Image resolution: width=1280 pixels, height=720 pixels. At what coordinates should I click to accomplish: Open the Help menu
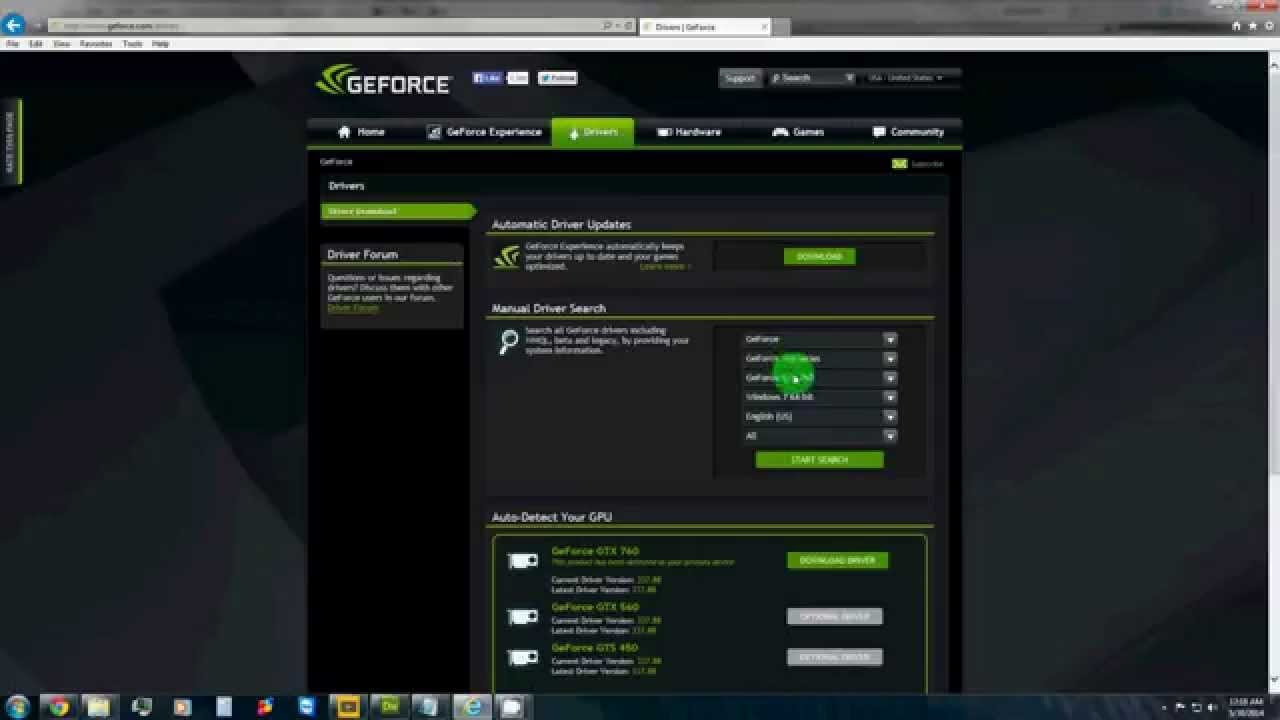160,44
